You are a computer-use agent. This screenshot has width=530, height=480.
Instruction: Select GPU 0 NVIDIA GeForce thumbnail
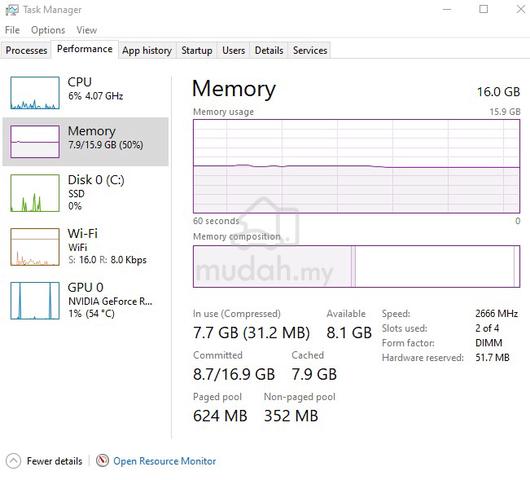point(35,301)
